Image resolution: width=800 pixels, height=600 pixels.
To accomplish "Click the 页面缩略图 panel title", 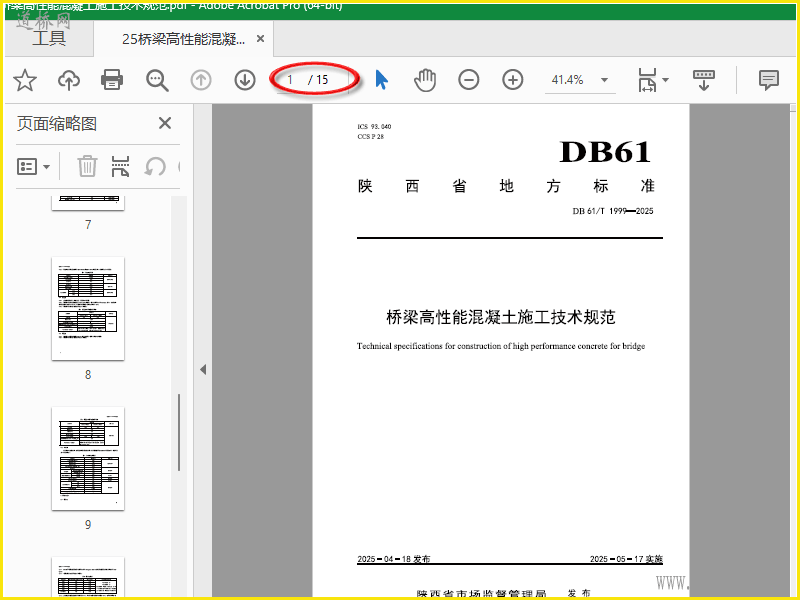I will 57,123.
